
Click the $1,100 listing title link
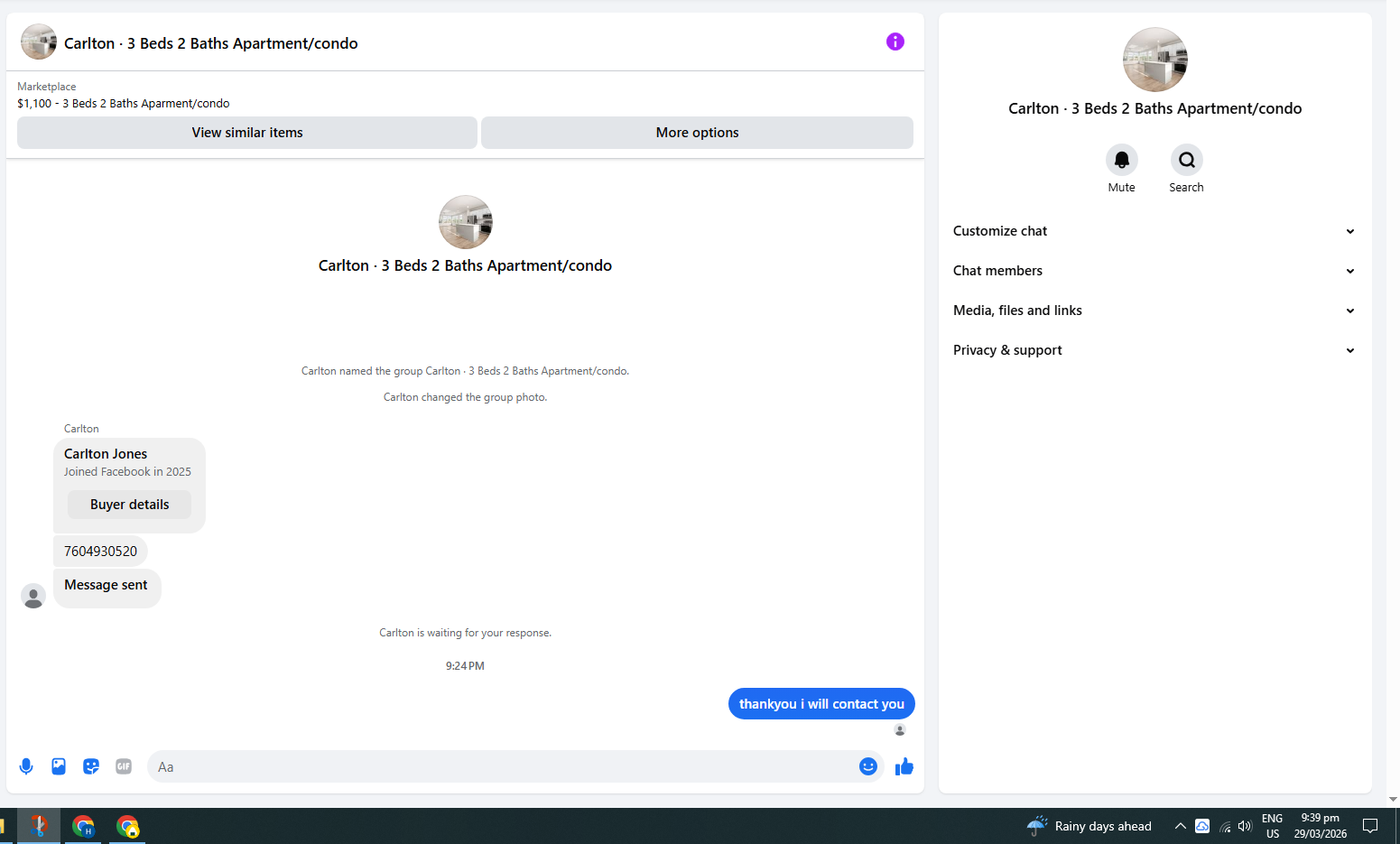pyautogui.click(x=124, y=104)
